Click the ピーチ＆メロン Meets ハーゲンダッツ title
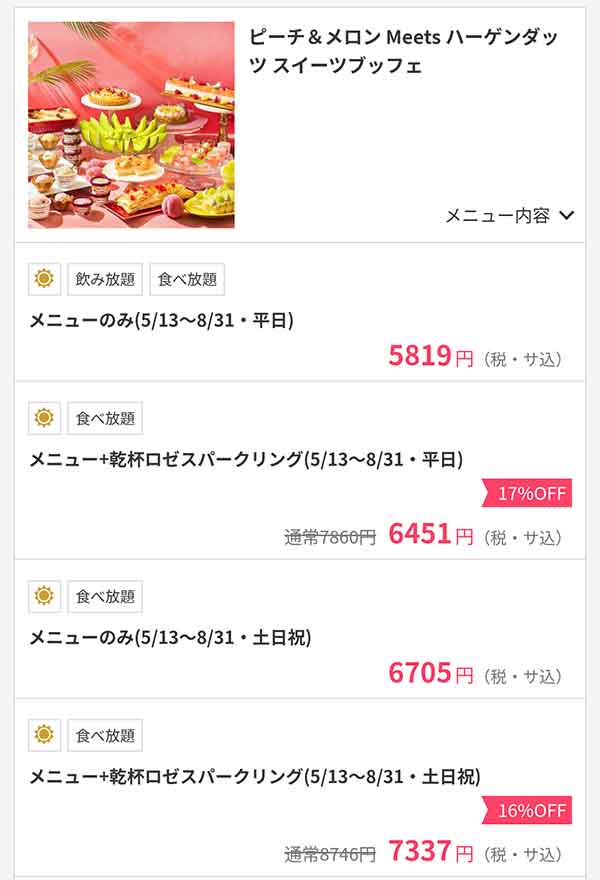Screen dimensions: 600x880 [403, 51]
